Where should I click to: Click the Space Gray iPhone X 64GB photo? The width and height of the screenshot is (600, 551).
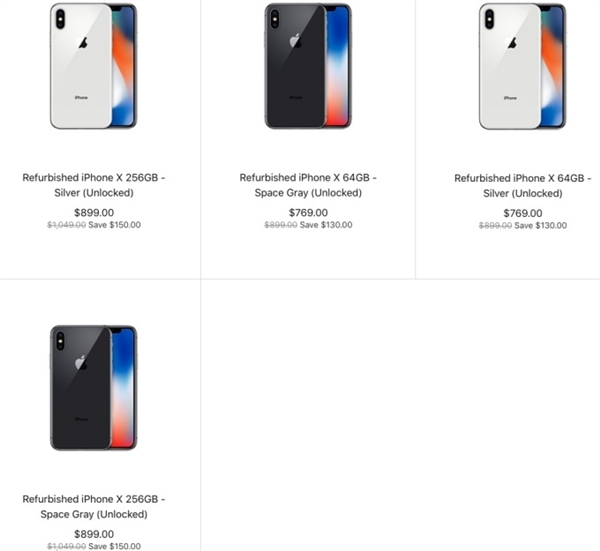(308, 66)
